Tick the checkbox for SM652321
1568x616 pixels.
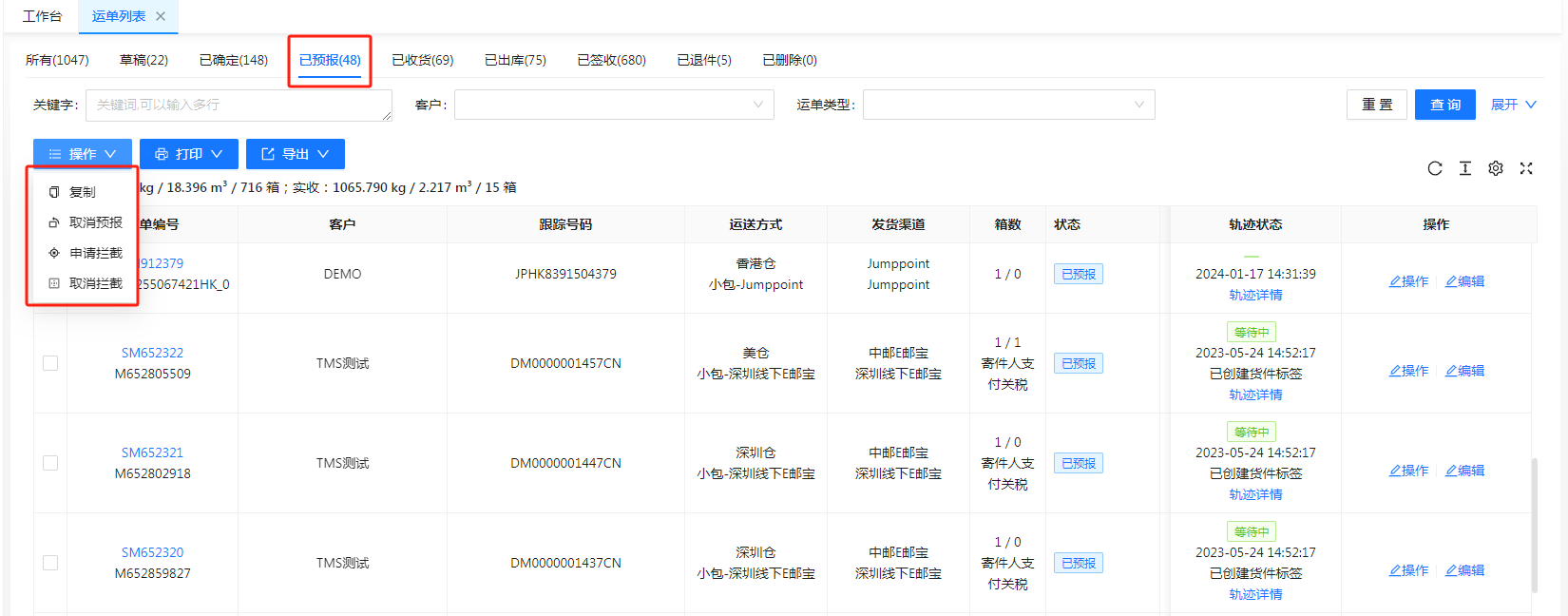[x=50, y=463]
